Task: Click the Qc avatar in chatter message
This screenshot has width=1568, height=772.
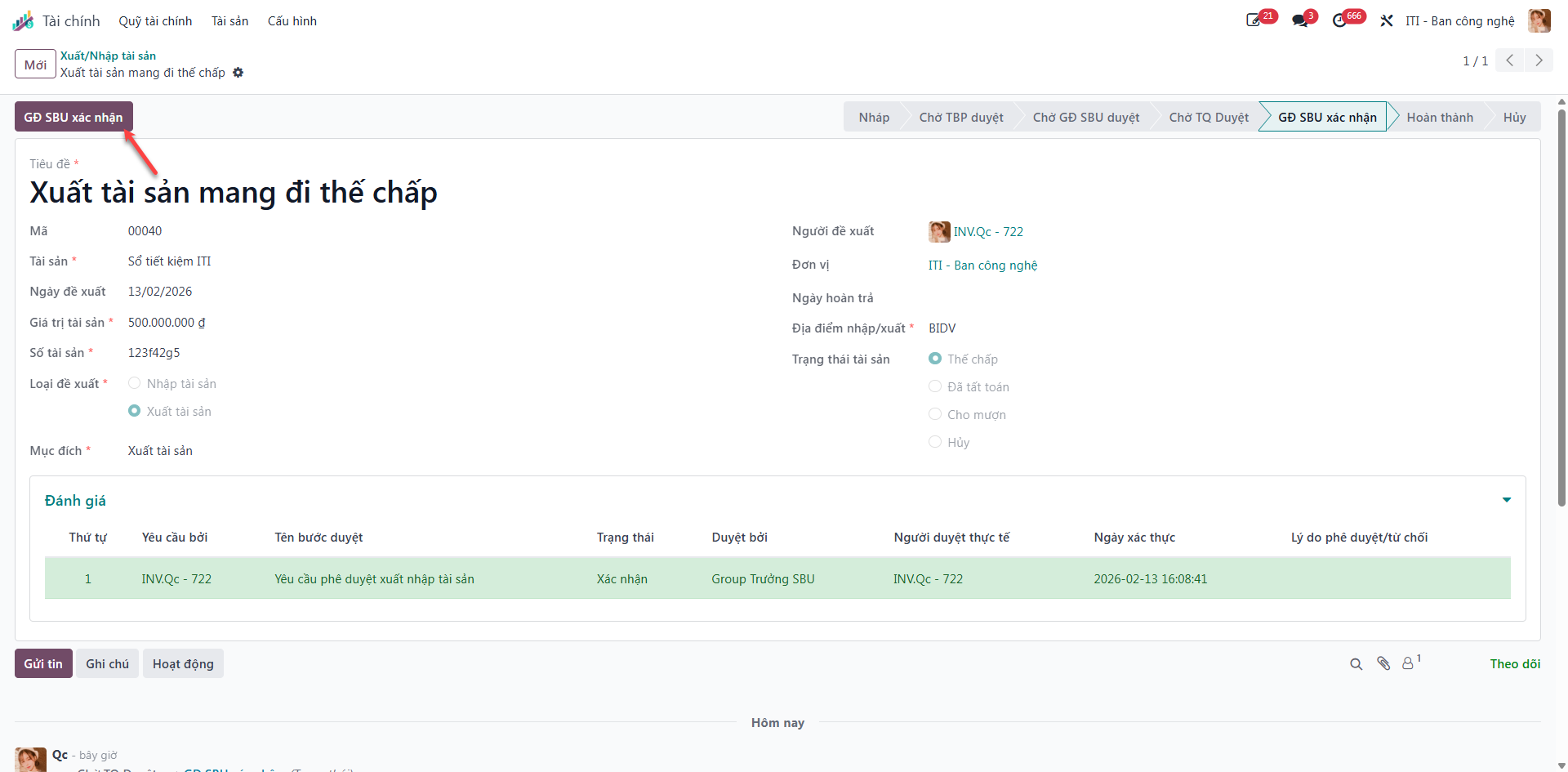Action: pos(30,760)
